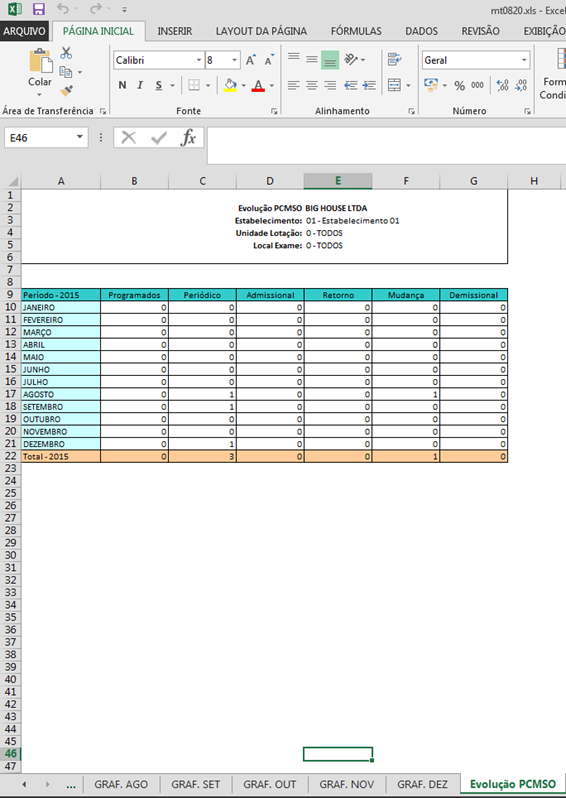Select the Format Painter brush
The height and width of the screenshot is (798, 566).
click(x=66, y=91)
